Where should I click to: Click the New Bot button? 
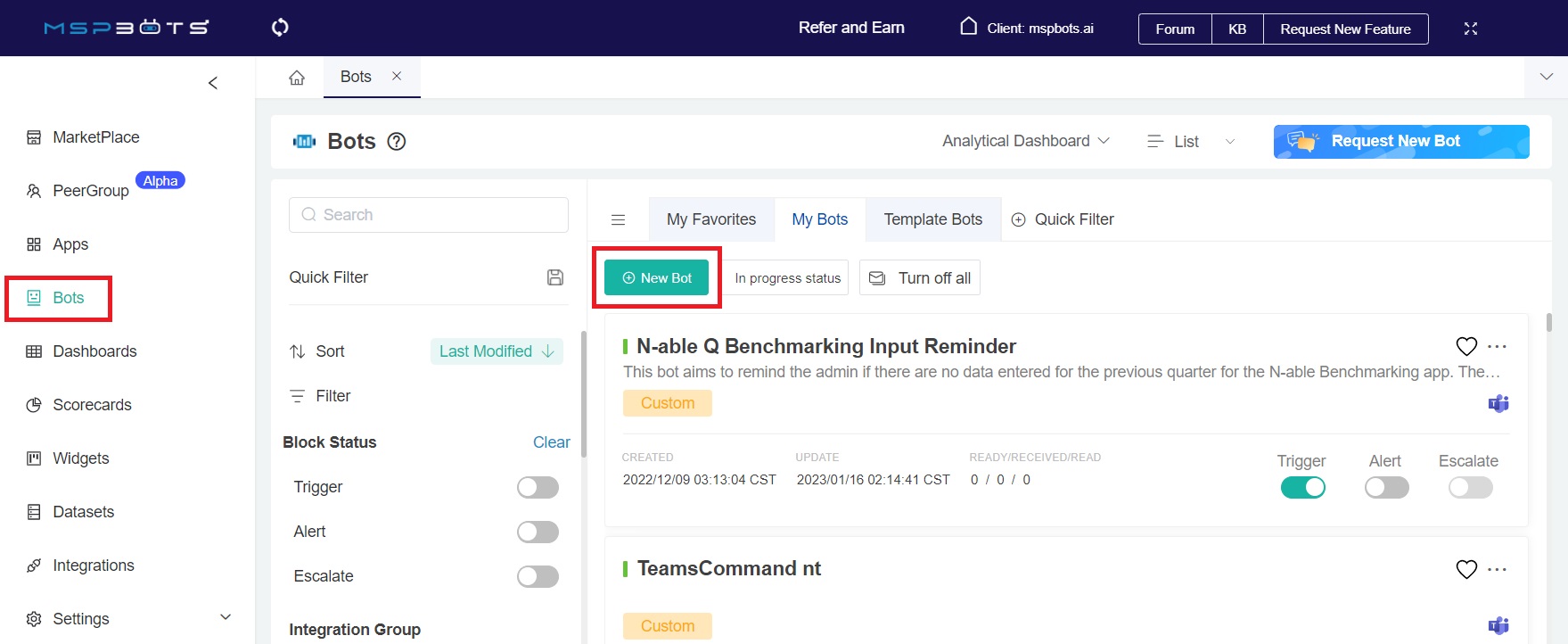[x=657, y=278]
